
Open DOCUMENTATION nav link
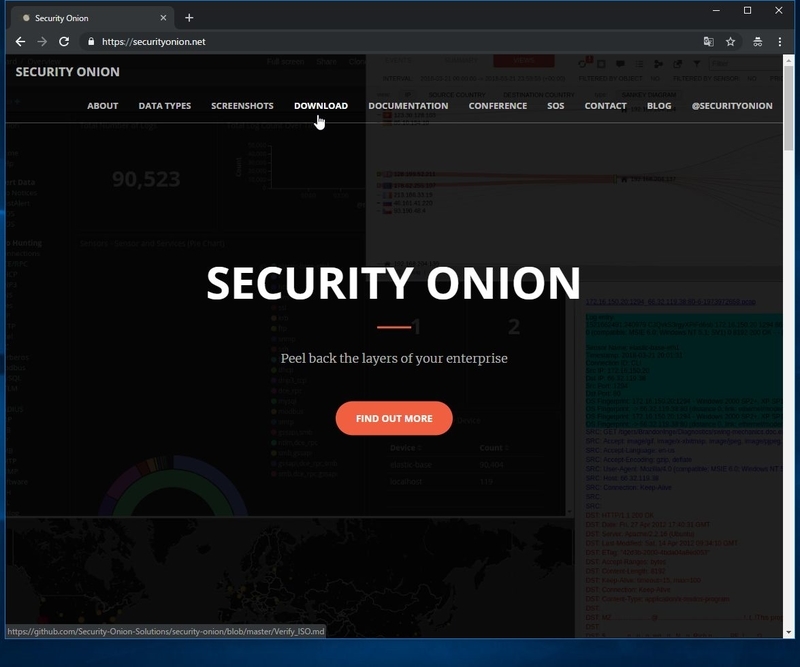[x=408, y=106]
